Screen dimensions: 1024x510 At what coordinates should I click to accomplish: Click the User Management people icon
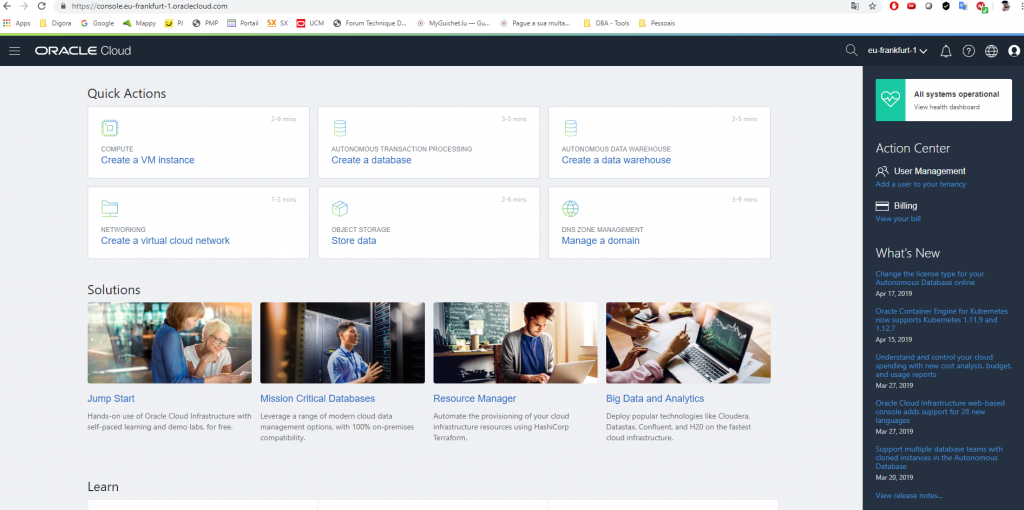pos(882,171)
